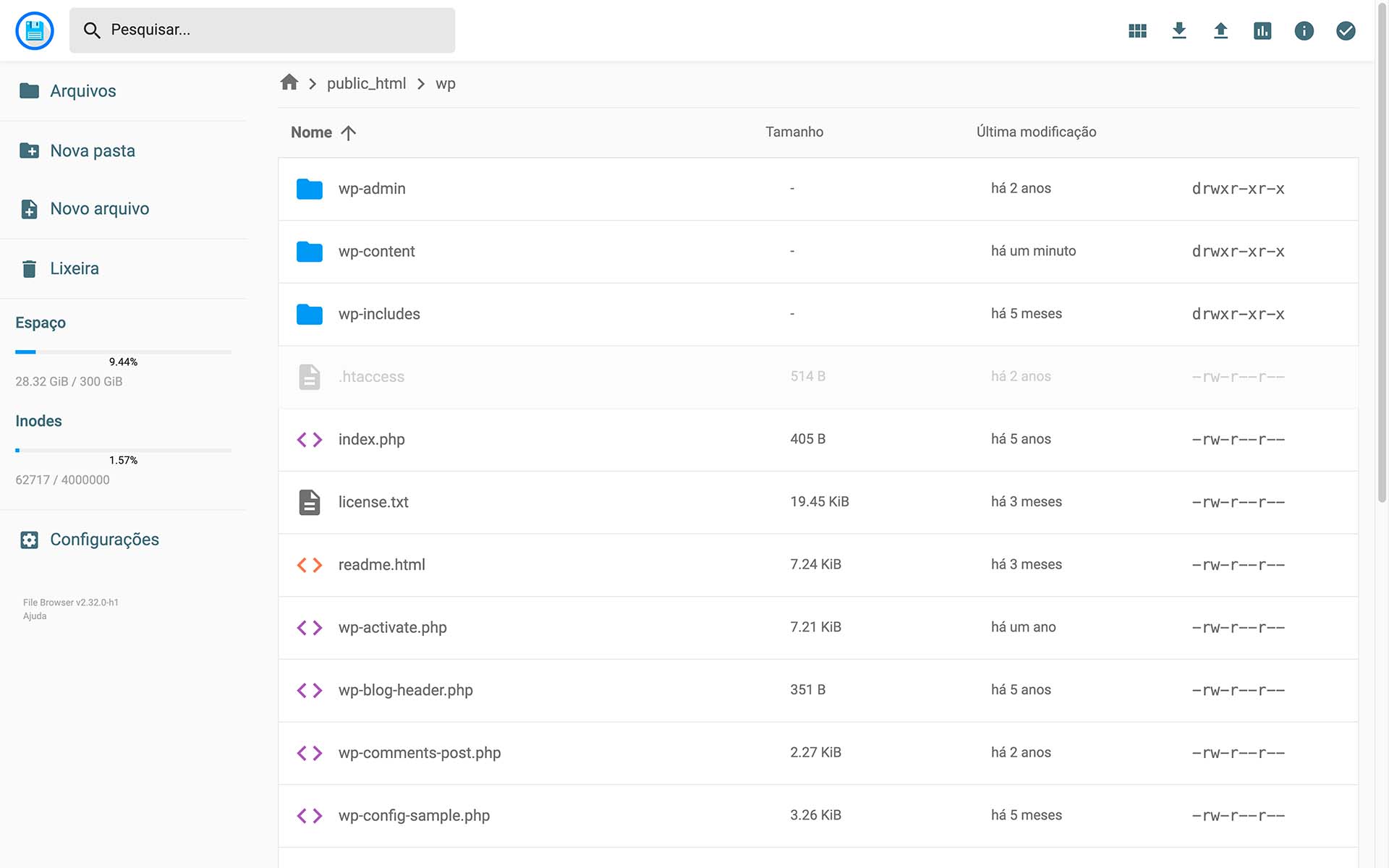Select wp-blog-header.php file name
The height and width of the screenshot is (868, 1389).
click(x=405, y=690)
